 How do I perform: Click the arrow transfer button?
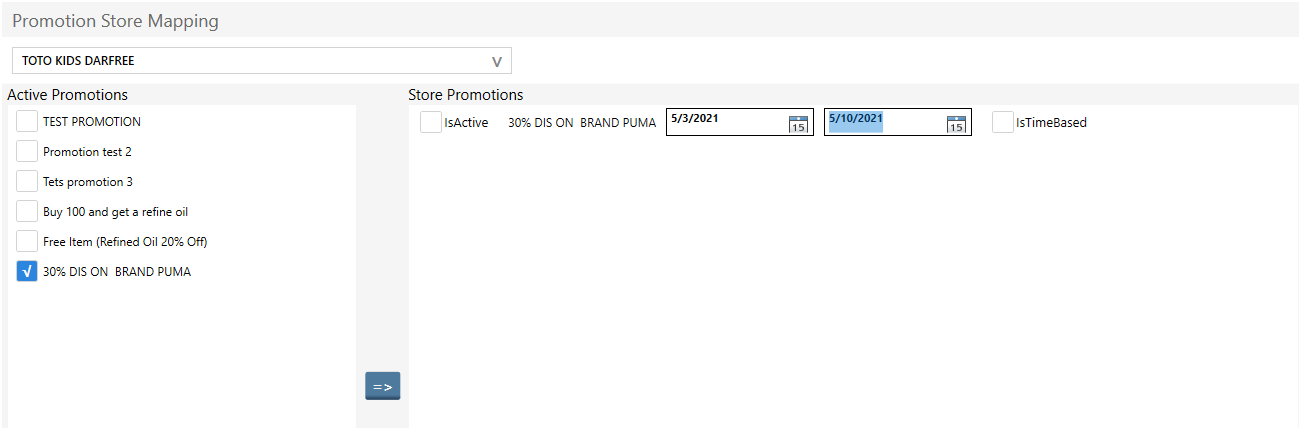tap(382, 386)
